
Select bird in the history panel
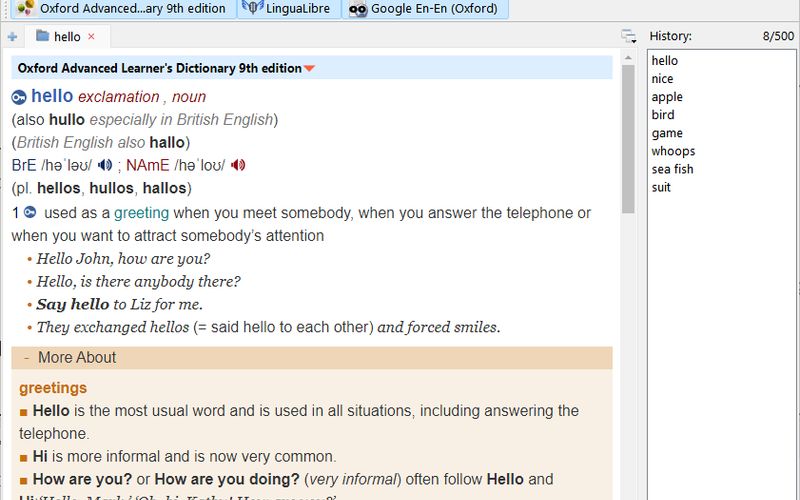pyautogui.click(x=663, y=115)
